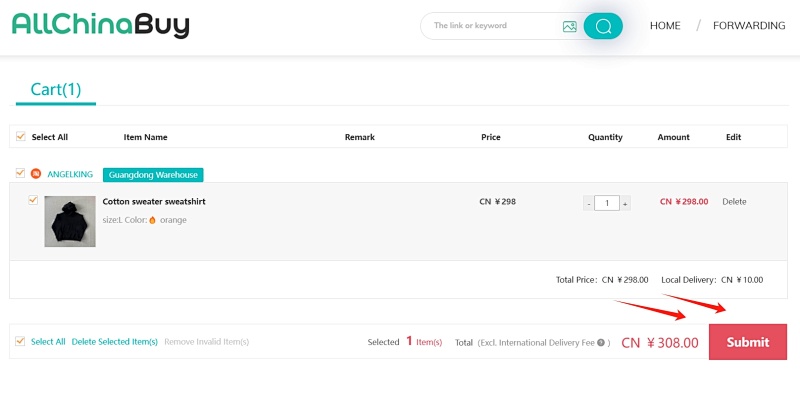
Task: Uncheck the Cotton sweater sweatshirt item checkbox
Action: click(x=33, y=200)
